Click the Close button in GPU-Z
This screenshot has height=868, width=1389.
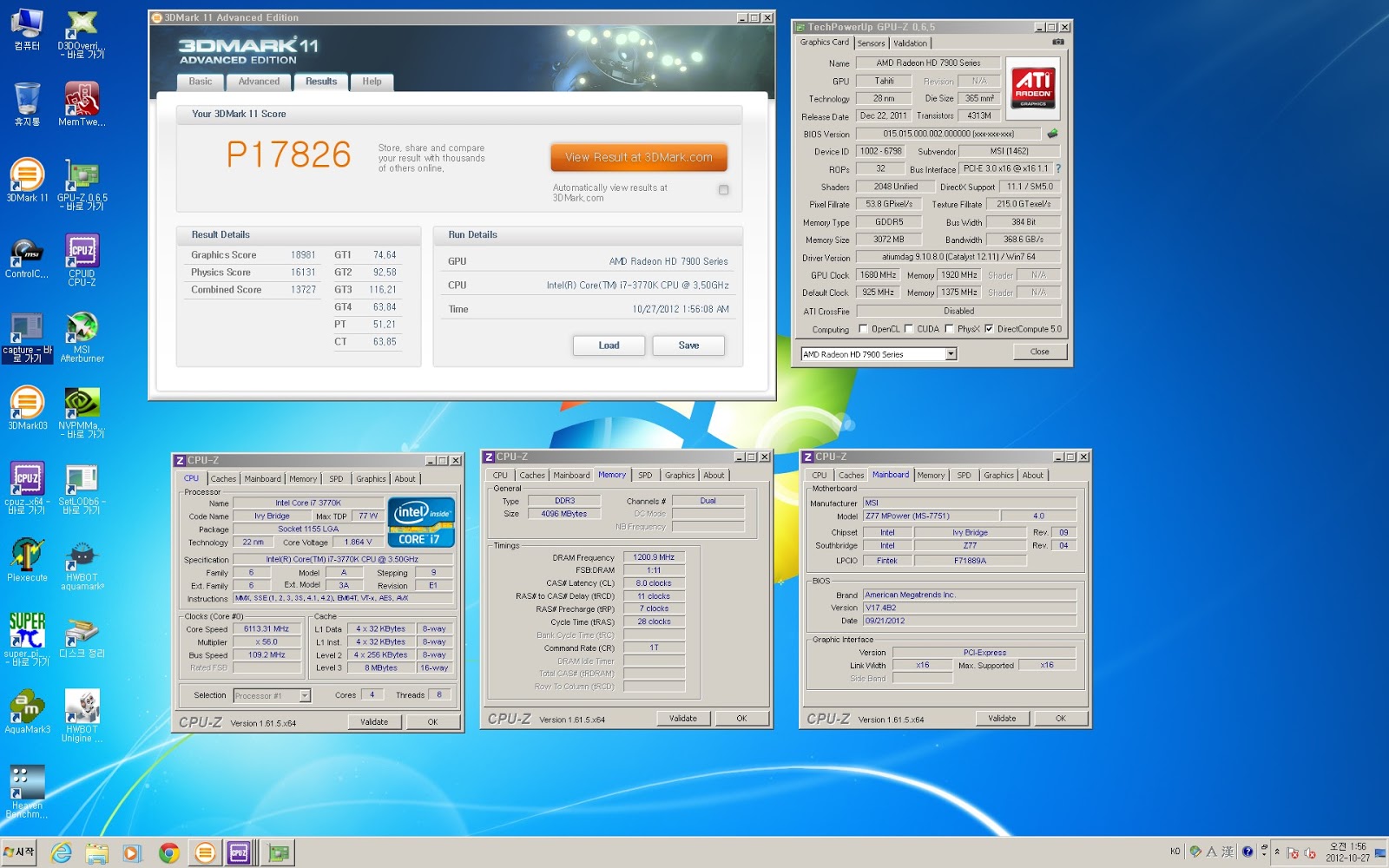(1039, 352)
